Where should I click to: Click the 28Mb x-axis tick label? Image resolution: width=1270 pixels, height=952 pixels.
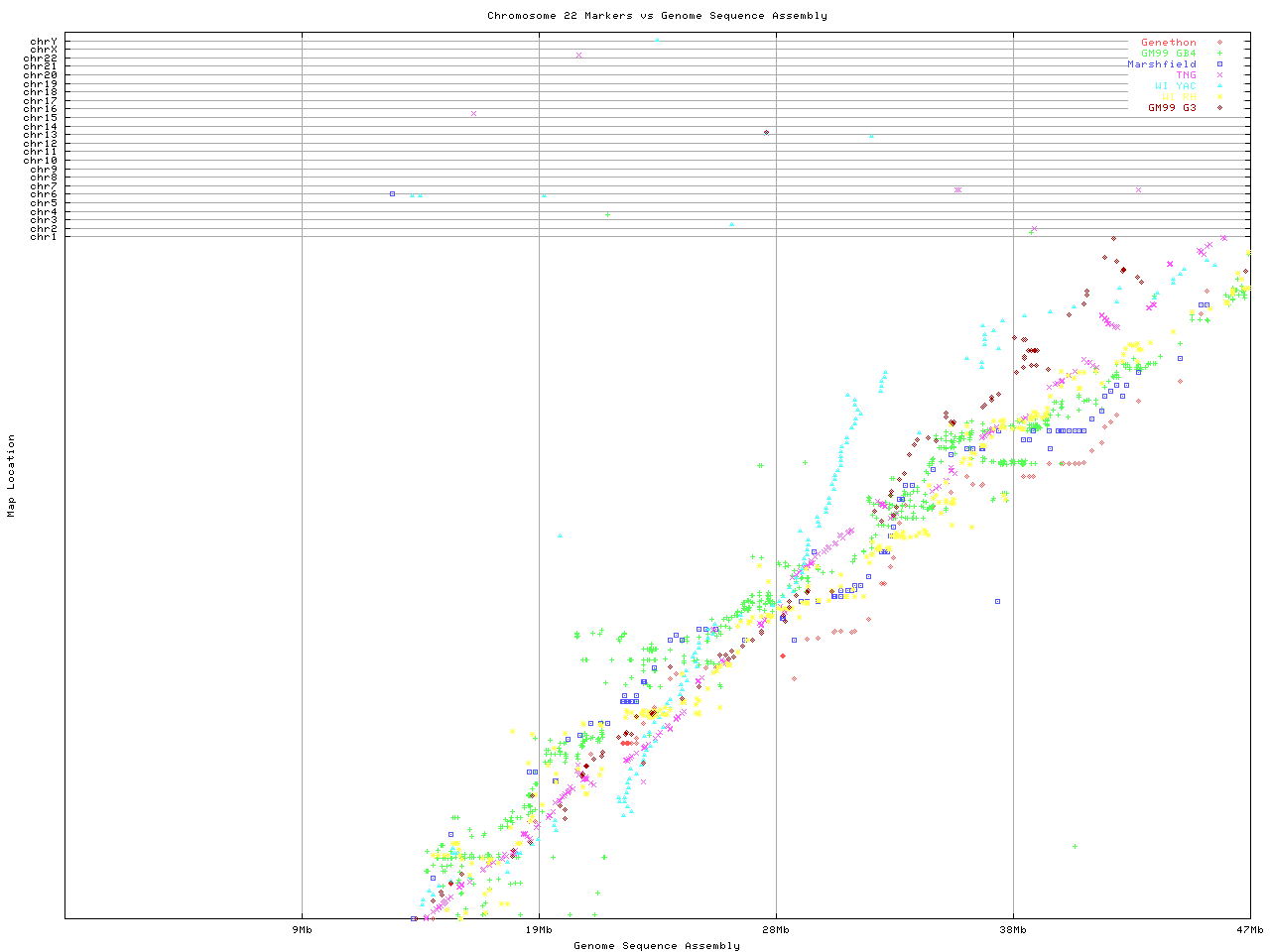point(776,929)
